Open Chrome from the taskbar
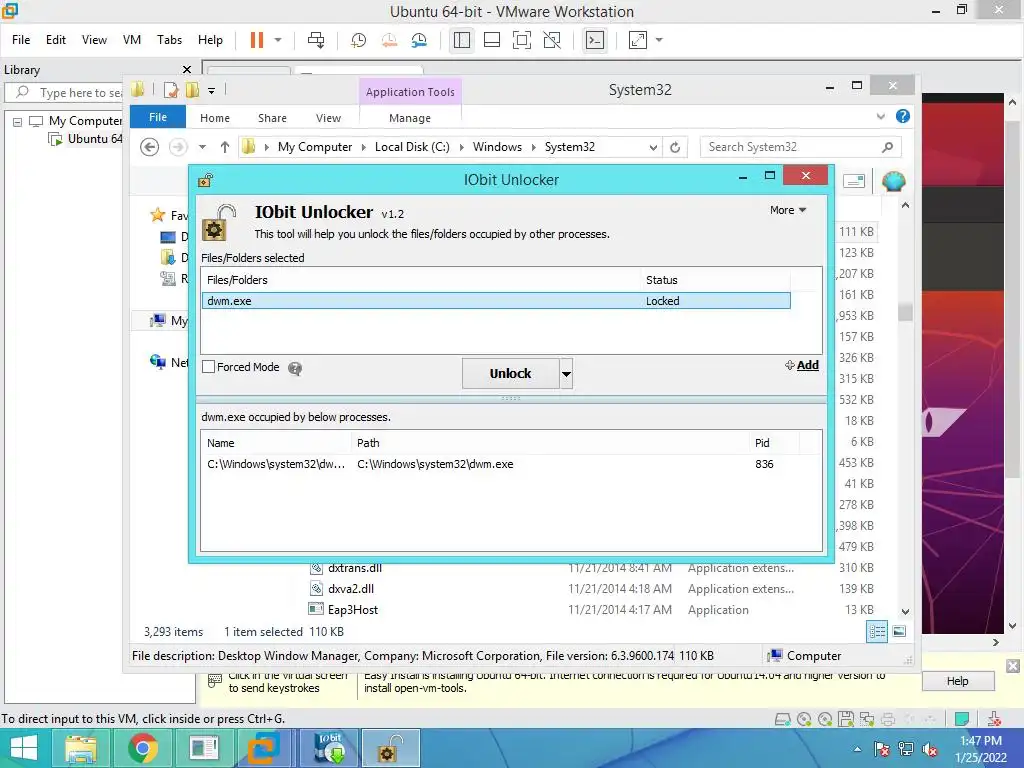 [x=142, y=748]
